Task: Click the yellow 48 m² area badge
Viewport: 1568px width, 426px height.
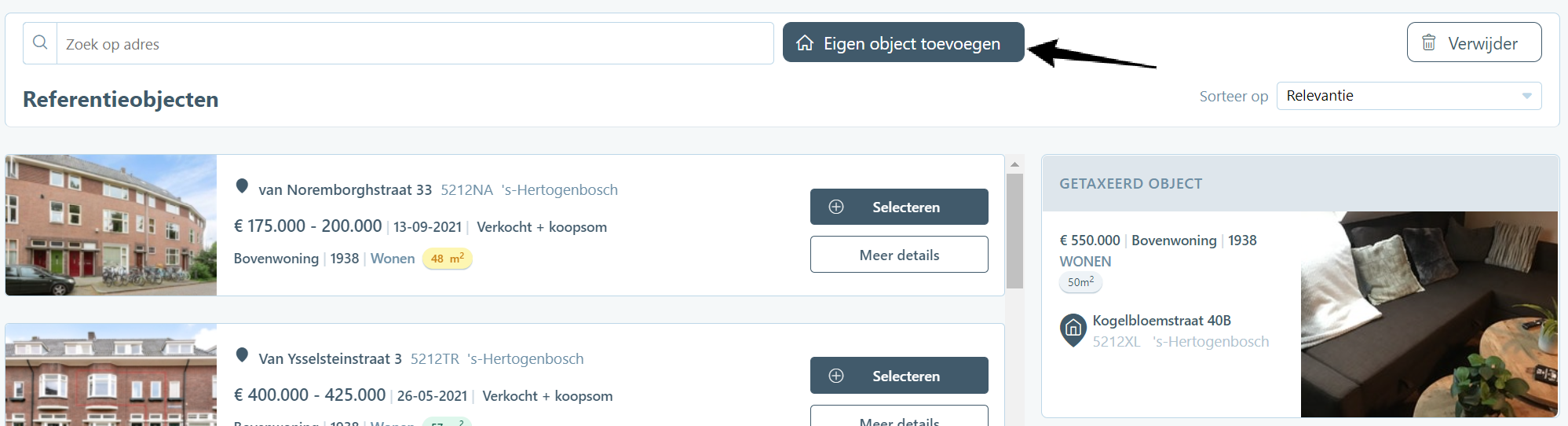Action: [447, 259]
